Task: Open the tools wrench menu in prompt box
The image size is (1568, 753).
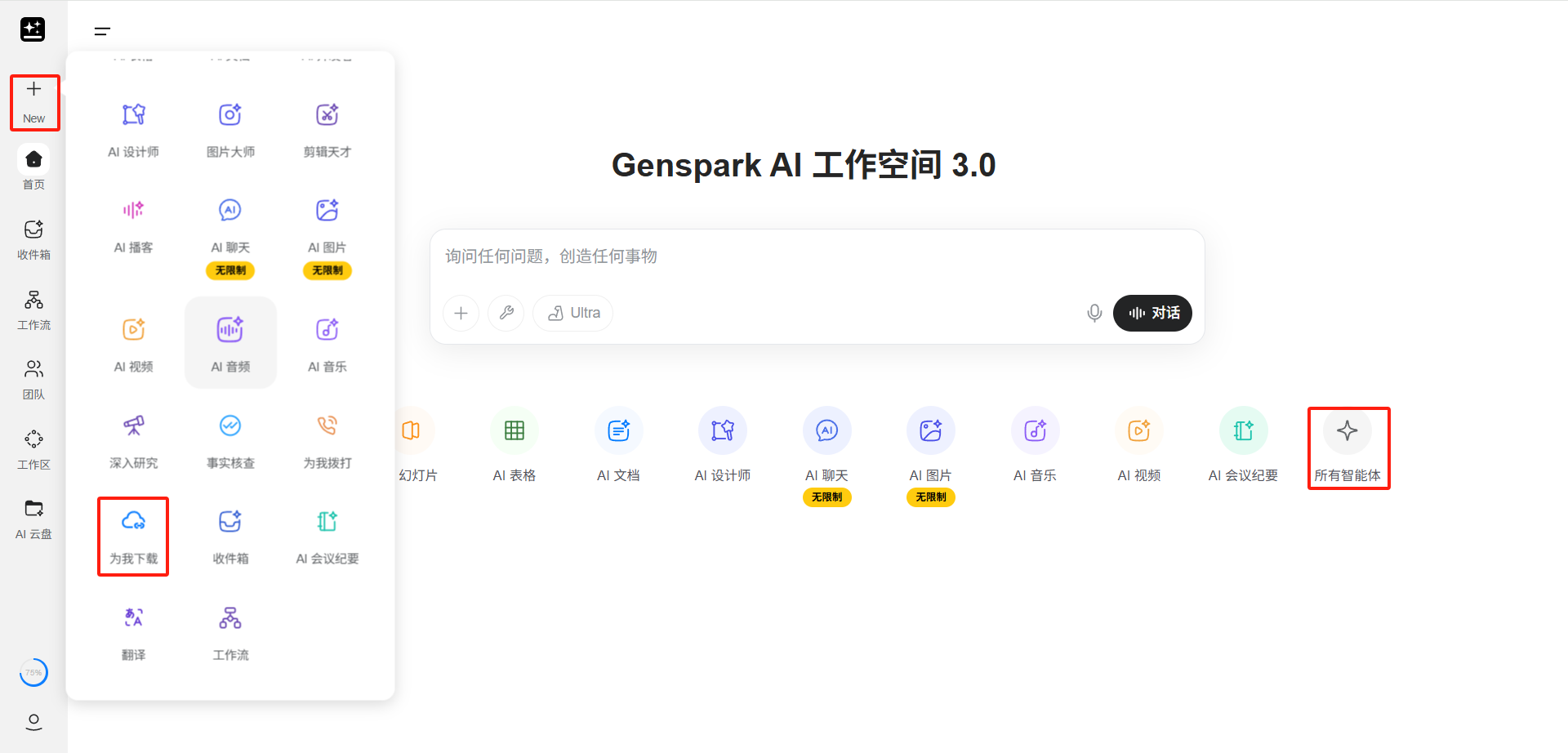Action: [x=506, y=313]
